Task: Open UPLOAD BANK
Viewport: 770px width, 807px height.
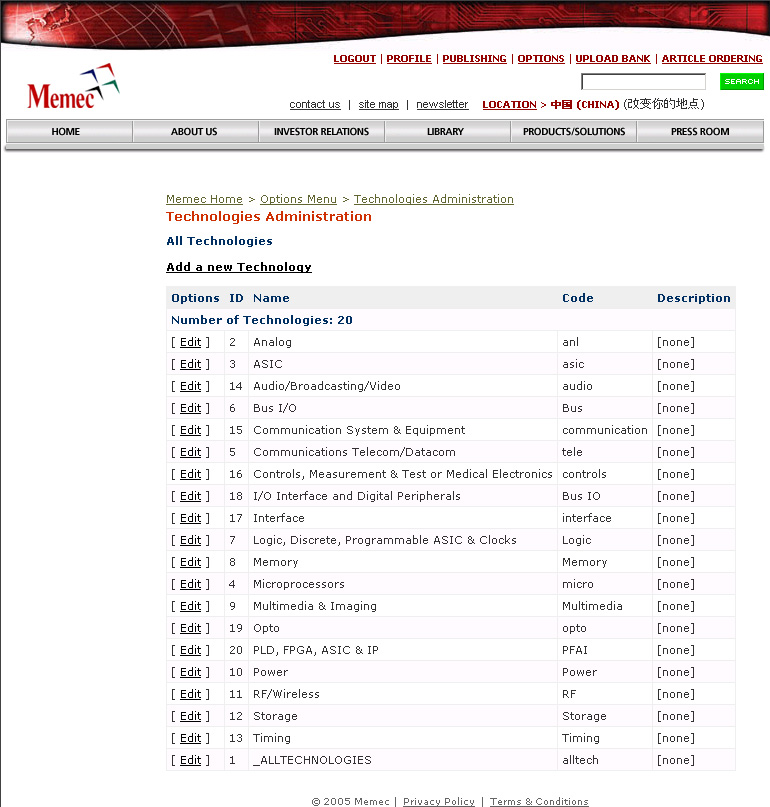Action: click(613, 59)
